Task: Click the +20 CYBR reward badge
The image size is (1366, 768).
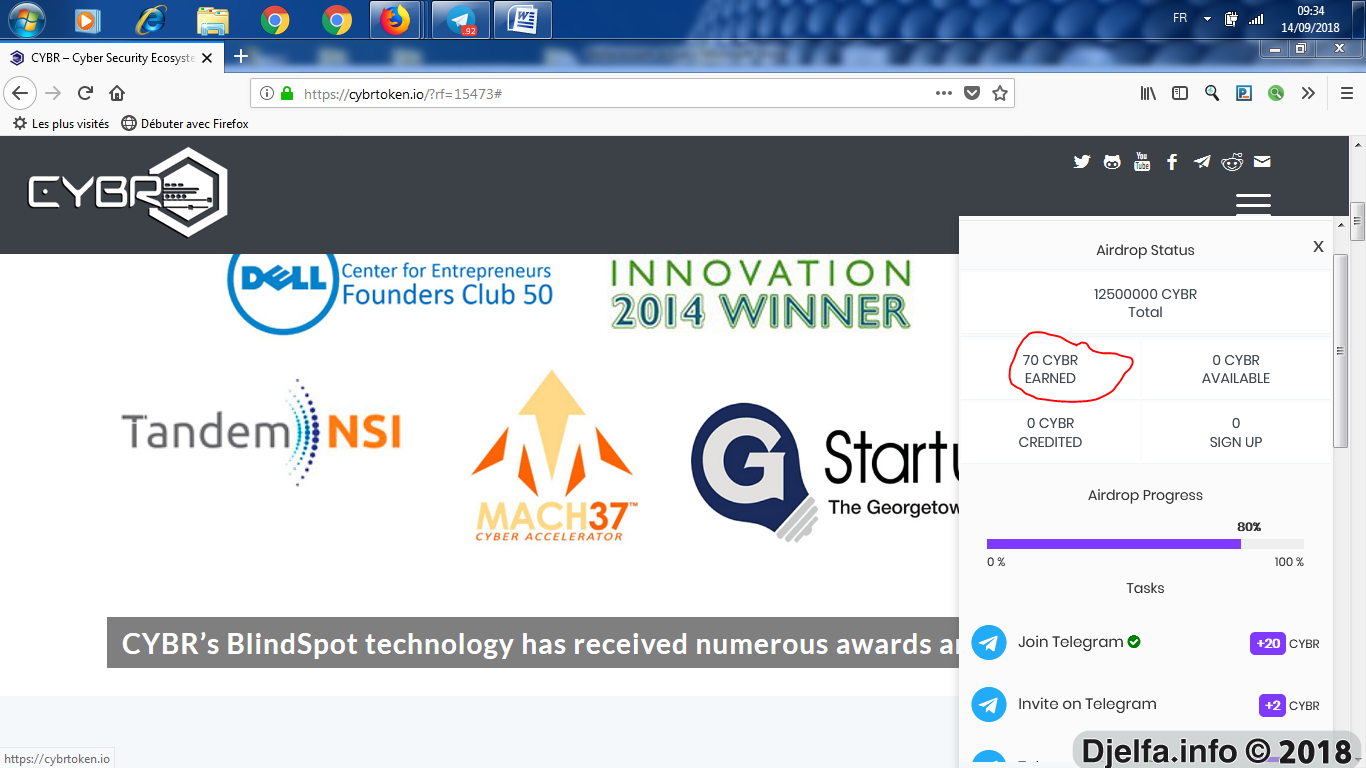Action: (x=1268, y=643)
